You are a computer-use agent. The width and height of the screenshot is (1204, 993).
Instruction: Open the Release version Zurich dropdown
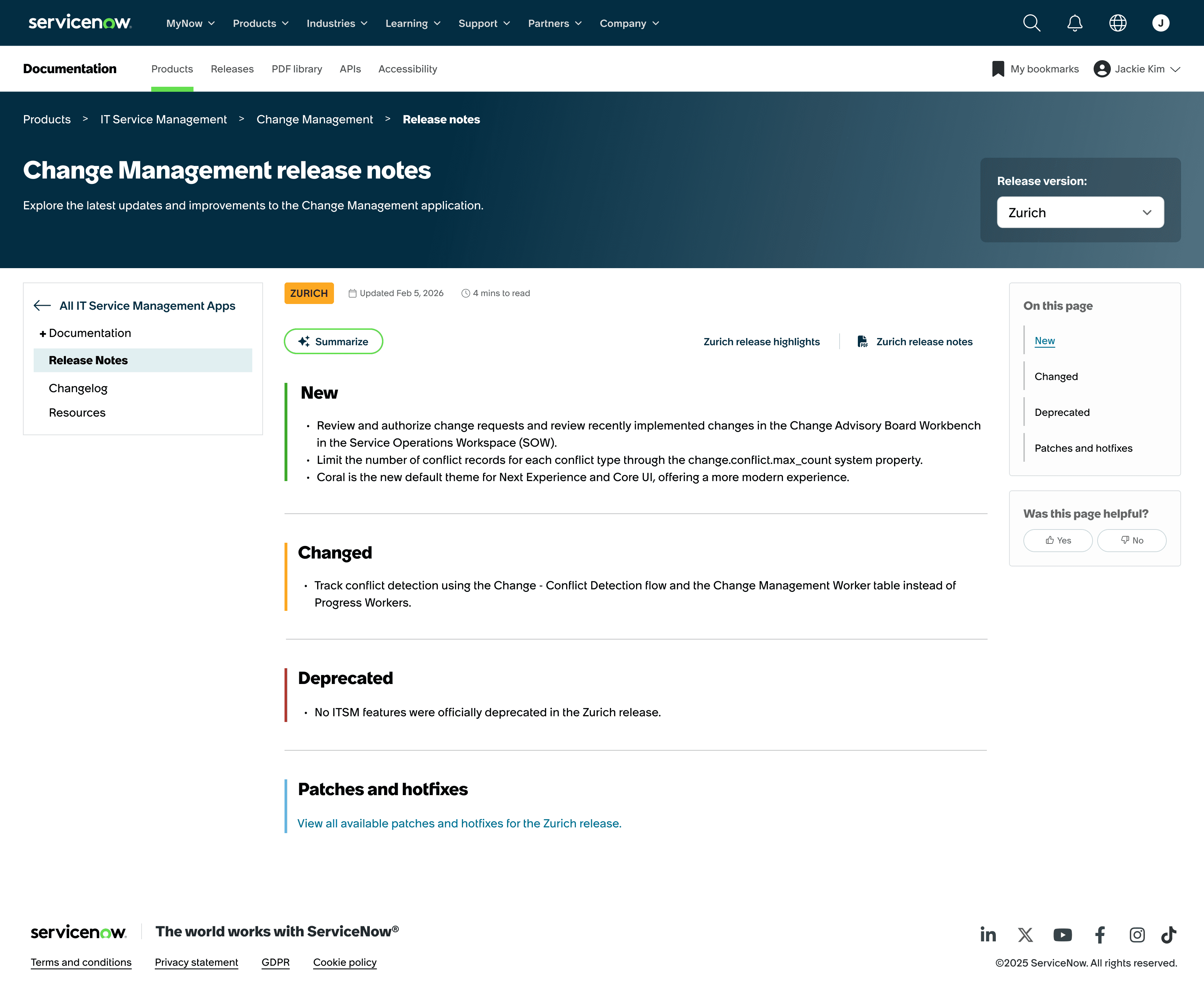pos(1080,213)
